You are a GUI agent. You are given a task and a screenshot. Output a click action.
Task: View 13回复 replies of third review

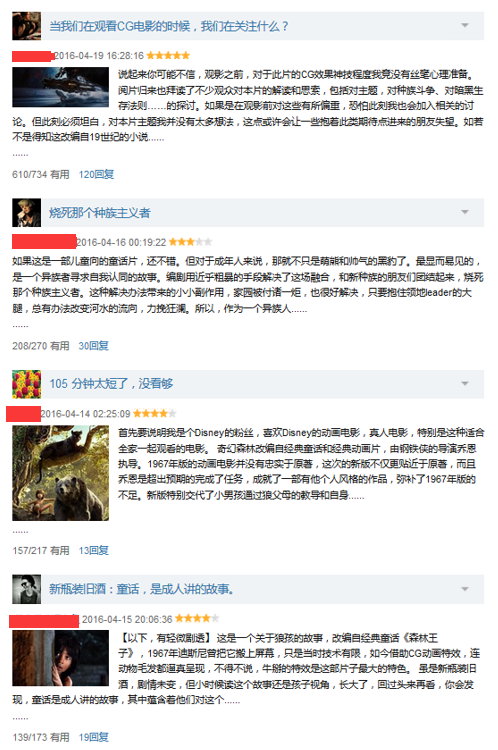(x=93, y=551)
